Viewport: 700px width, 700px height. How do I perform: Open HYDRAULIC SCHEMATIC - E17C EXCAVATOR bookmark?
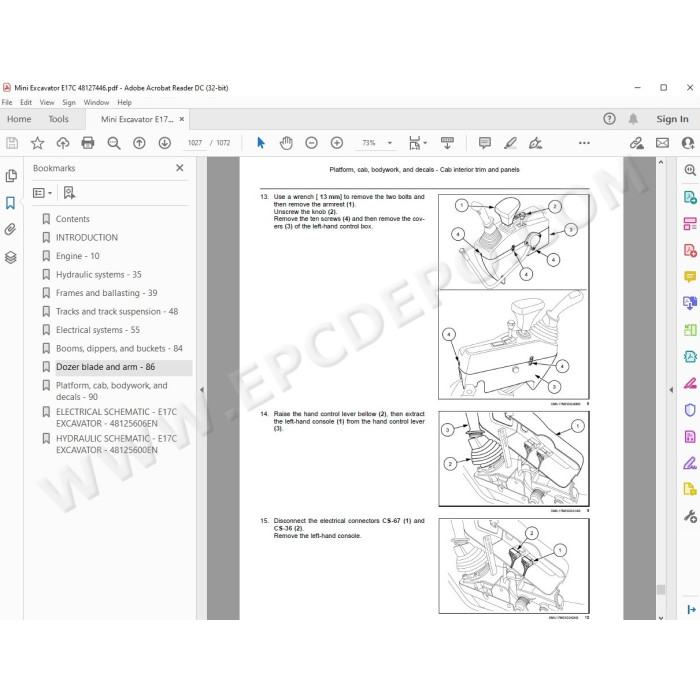[x=116, y=444]
